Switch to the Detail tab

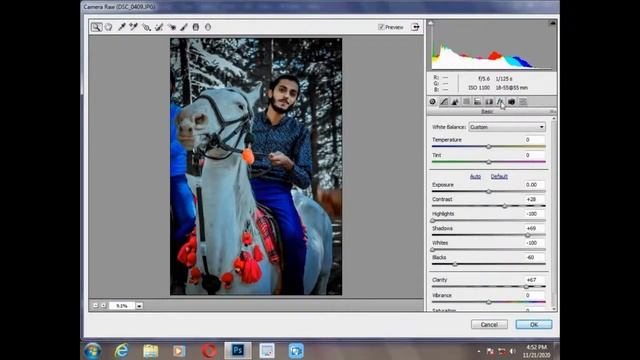[455, 102]
